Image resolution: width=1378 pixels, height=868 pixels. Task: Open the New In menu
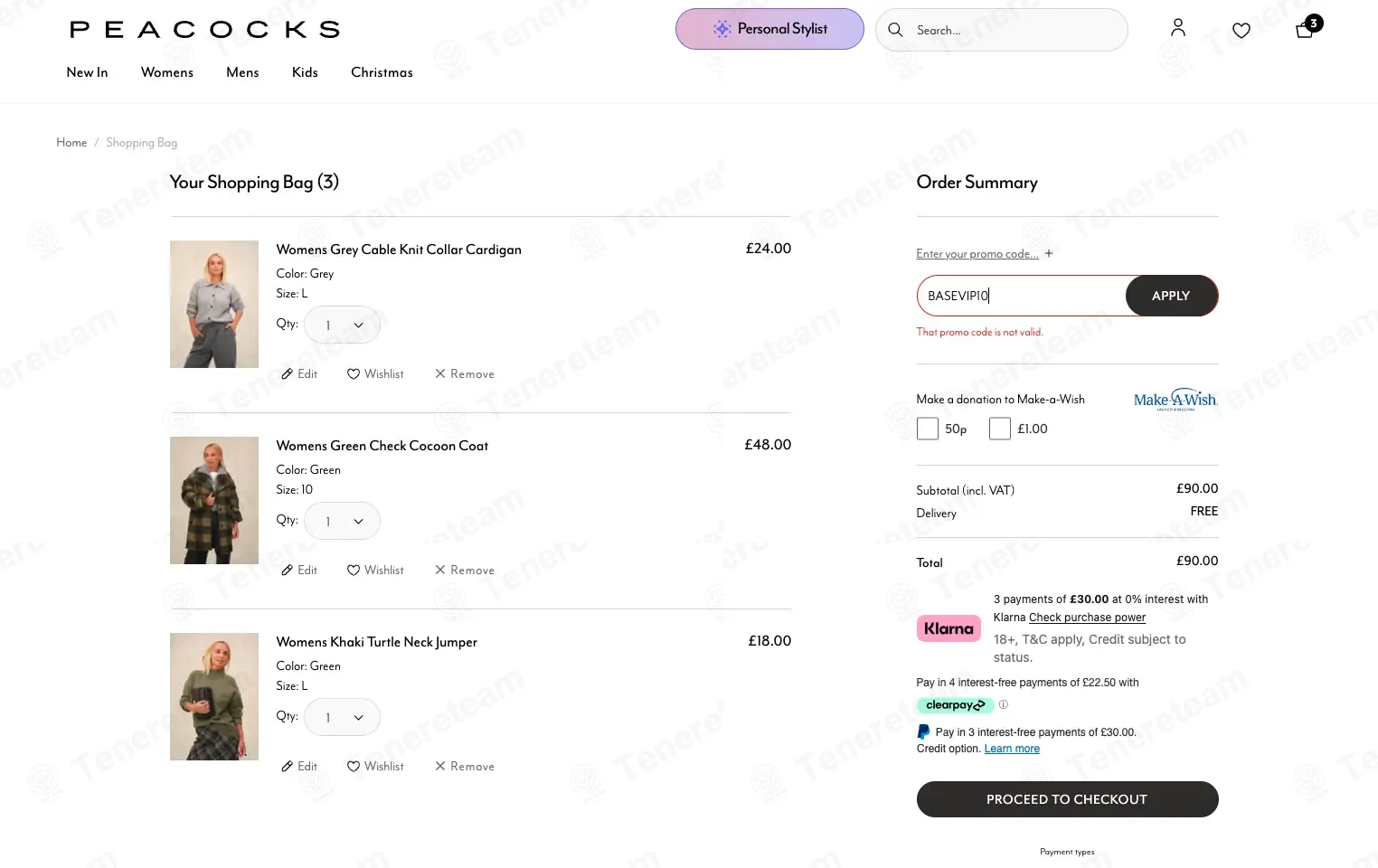(87, 72)
